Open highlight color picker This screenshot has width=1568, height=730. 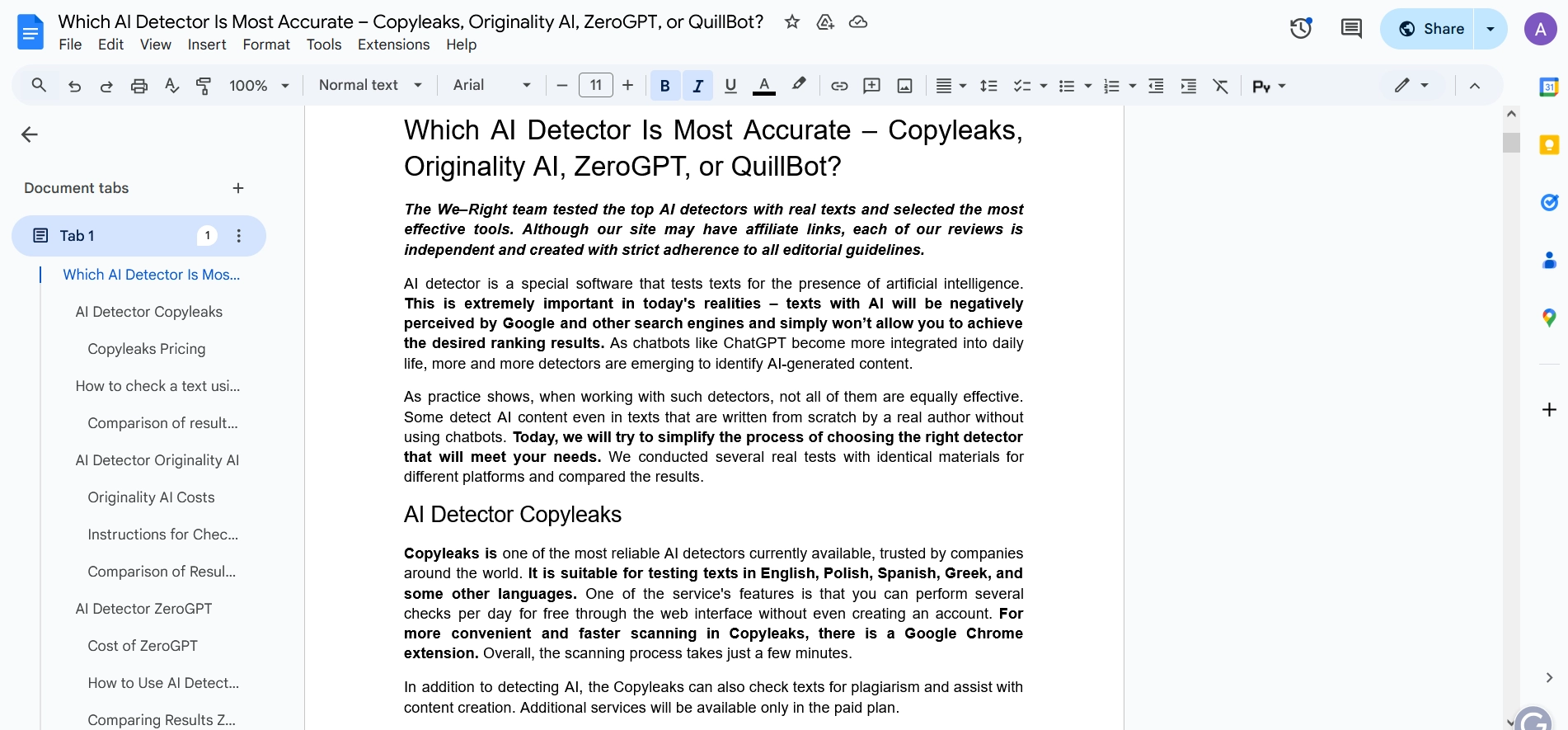tap(799, 85)
